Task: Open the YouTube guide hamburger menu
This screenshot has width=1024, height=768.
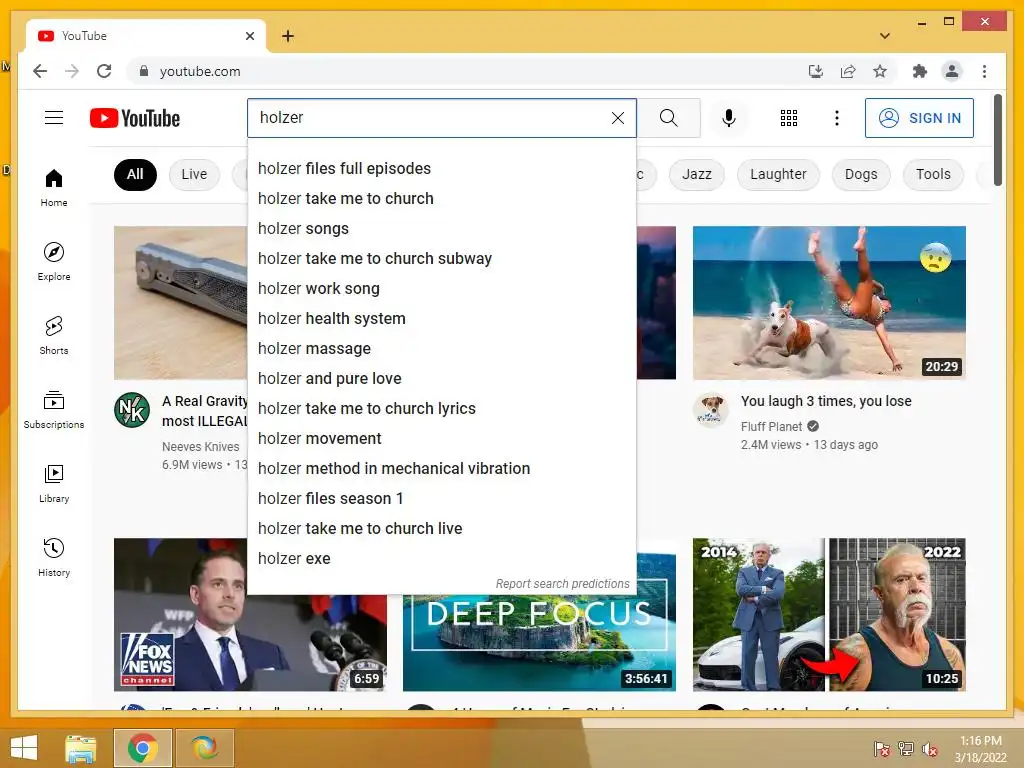Action: pyautogui.click(x=54, y=118)
